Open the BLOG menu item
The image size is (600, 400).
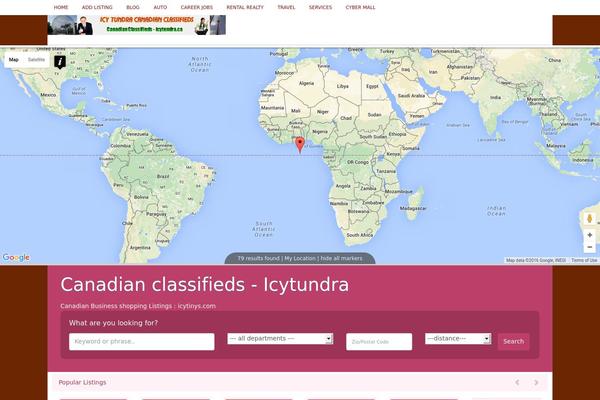coord(133,7)
